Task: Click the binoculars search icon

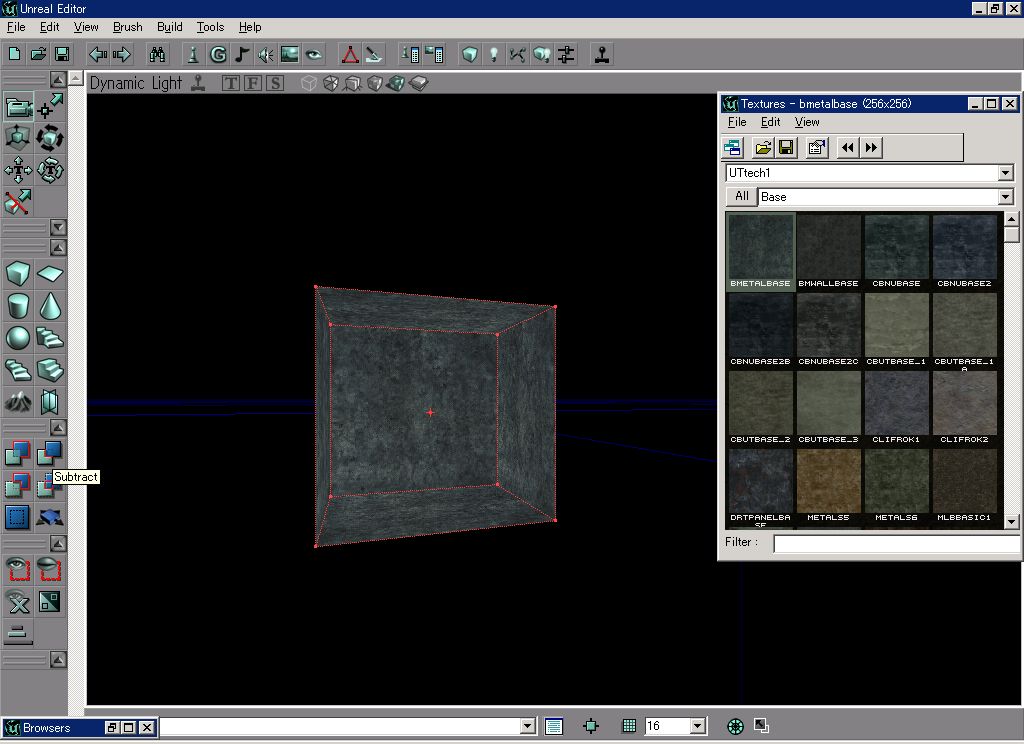Action: tap(157, 55)
